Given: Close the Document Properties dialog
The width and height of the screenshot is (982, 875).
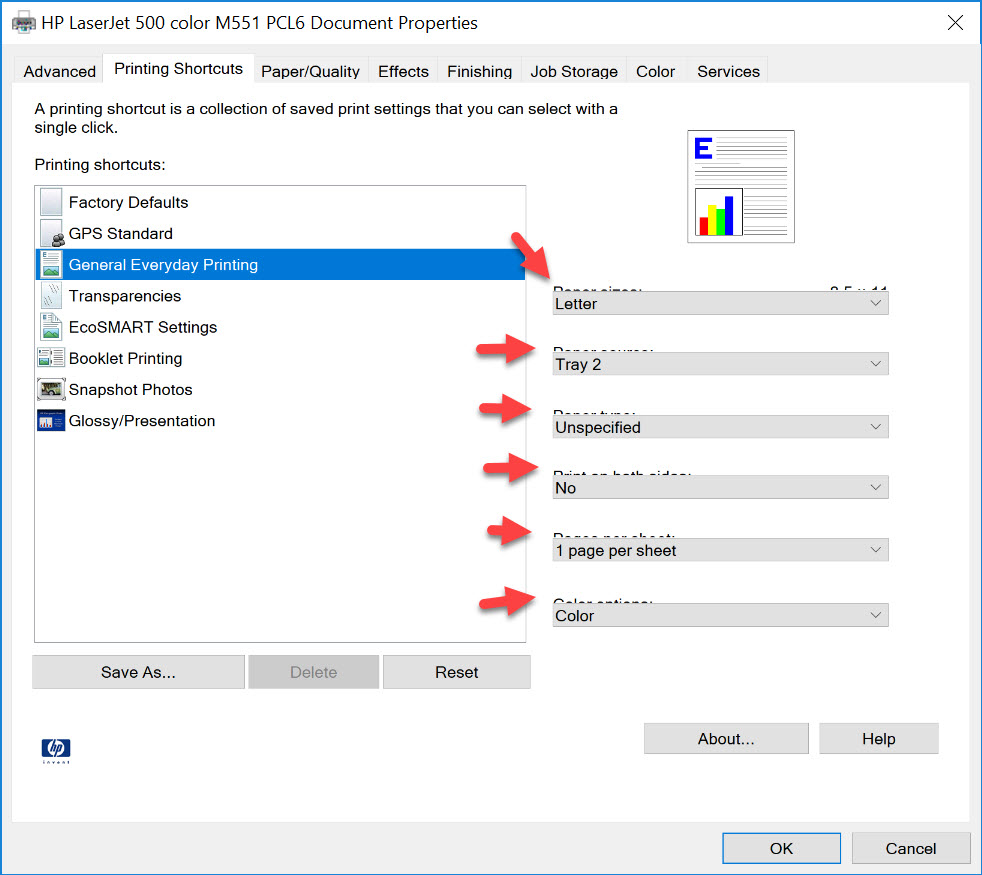Looking at the screenshot, I should [955, 23].
